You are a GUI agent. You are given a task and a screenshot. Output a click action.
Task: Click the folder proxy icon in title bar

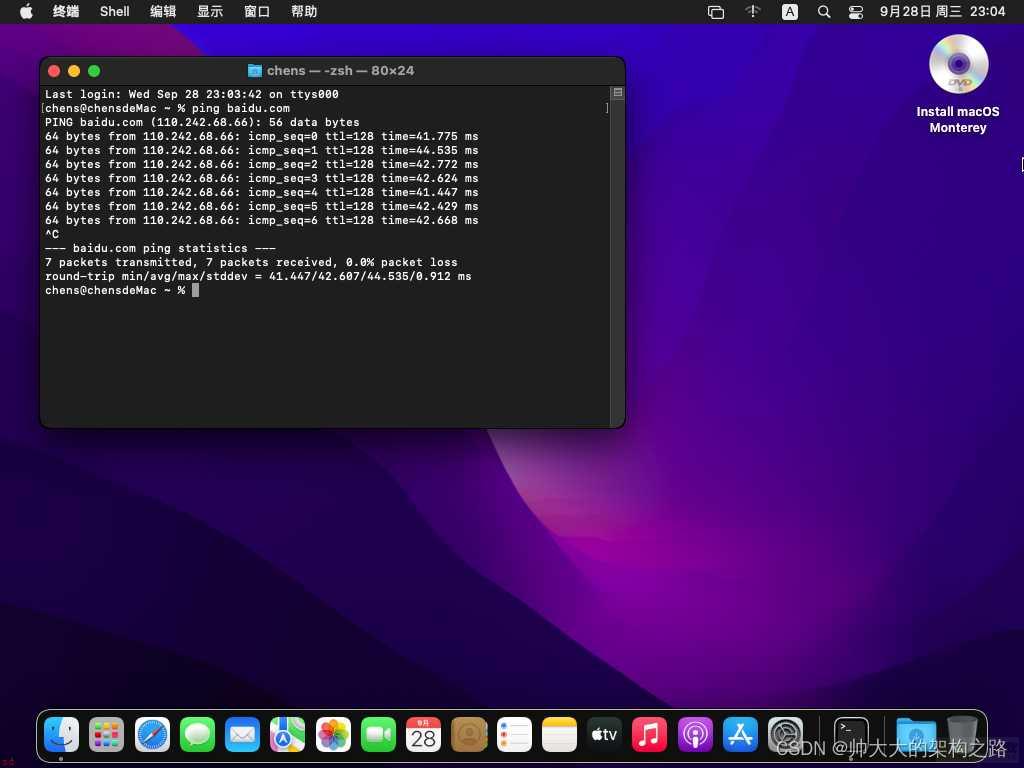click(x=255, y=71)
